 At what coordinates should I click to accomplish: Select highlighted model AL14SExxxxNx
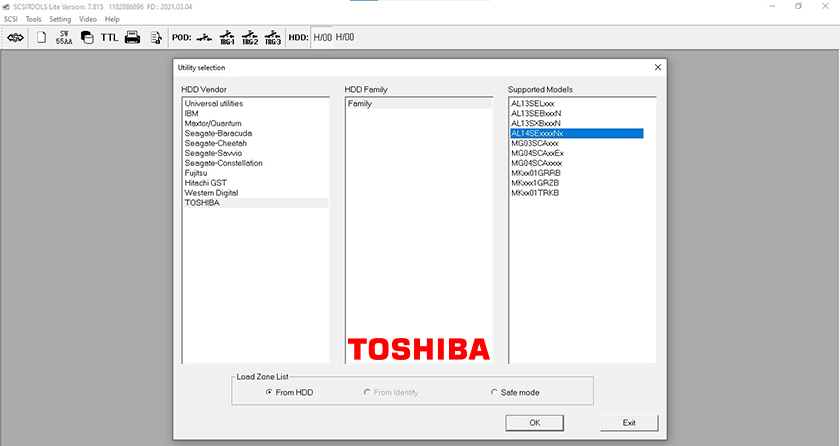point(577,133)
